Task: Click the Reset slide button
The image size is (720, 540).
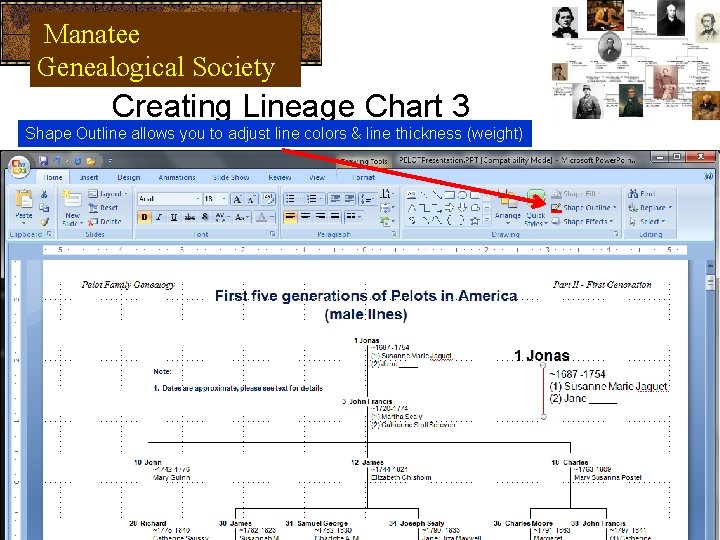Action: coord(104,208)
